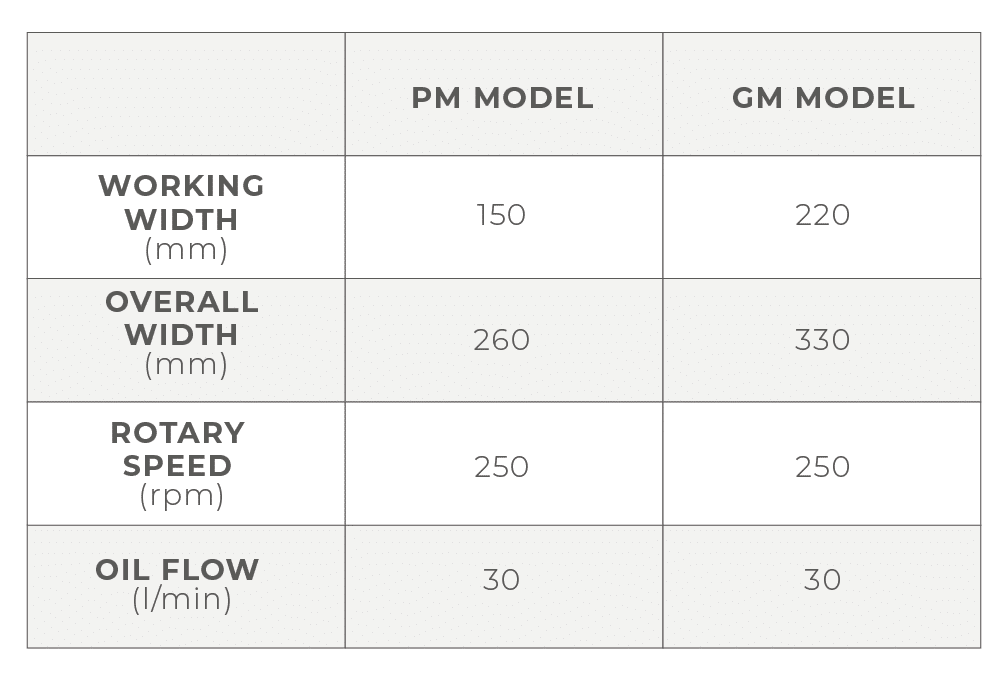Viewport: 1008px width, 698px height.
Task: Click the word SPEED in row label
Action: pos(178,466)
